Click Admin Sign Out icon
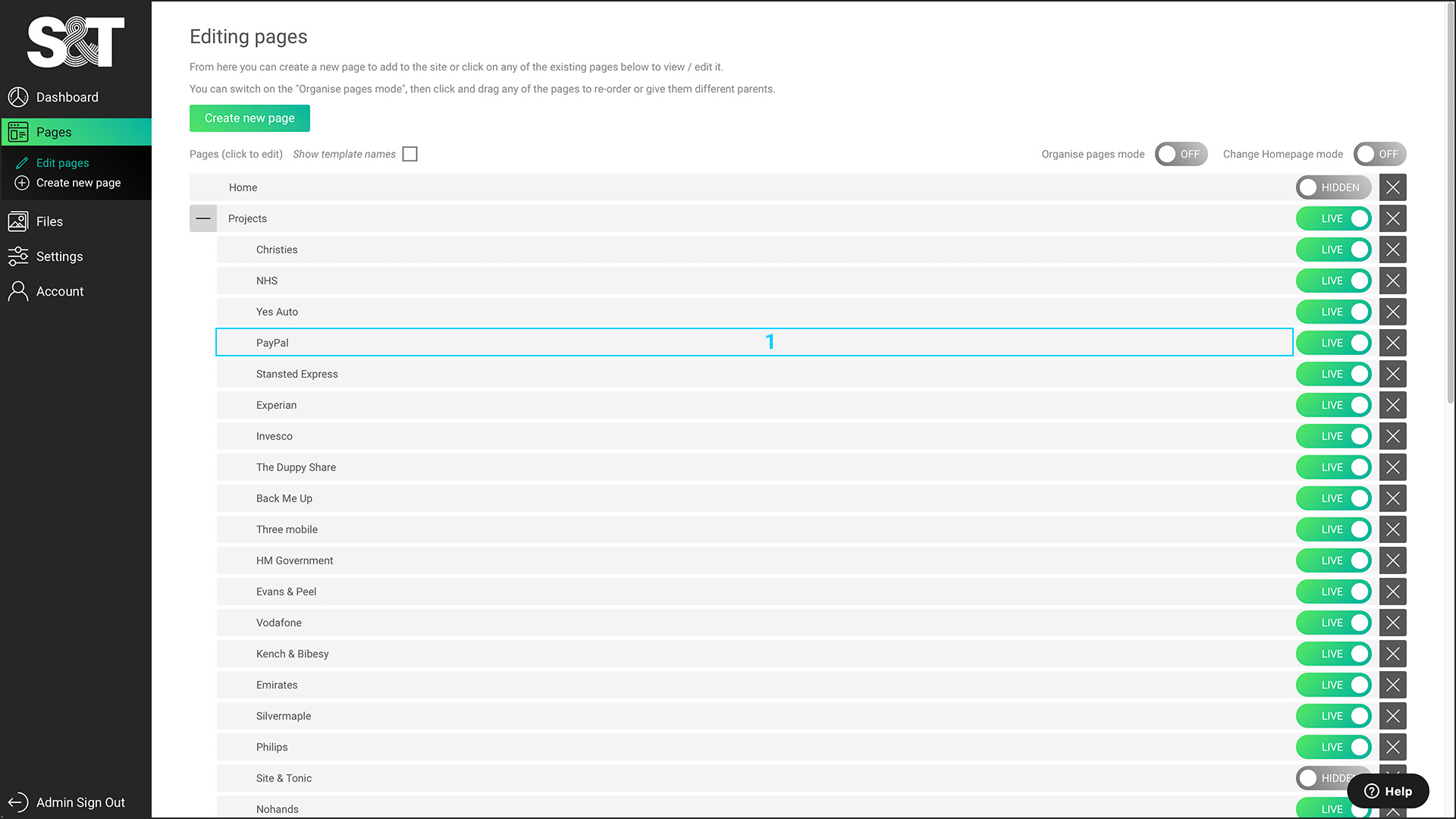Viewport: 1456px width, 819px height. coord(17,802)
